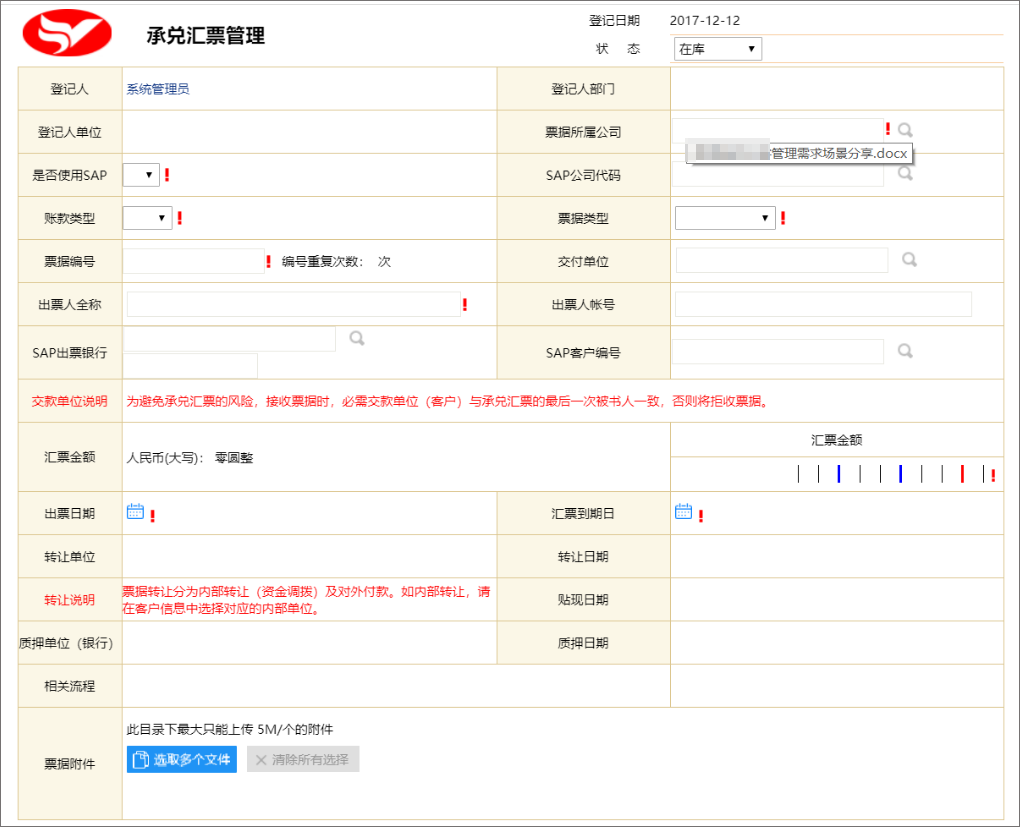Click the 汇票金额 digit grid input
1020x827 pixels.
click(890, 474)
